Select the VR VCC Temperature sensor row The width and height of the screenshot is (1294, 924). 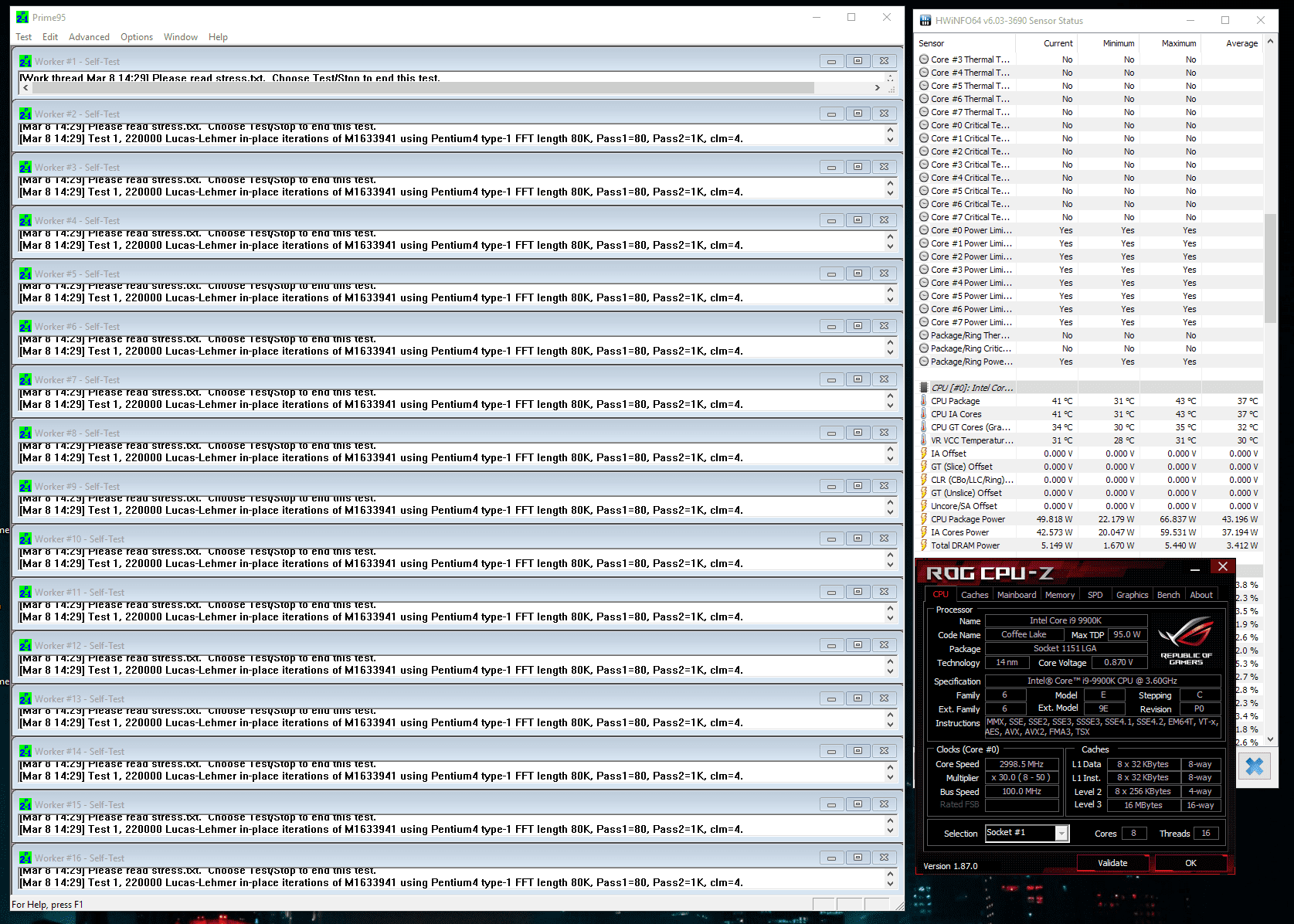coord(1089,440)
